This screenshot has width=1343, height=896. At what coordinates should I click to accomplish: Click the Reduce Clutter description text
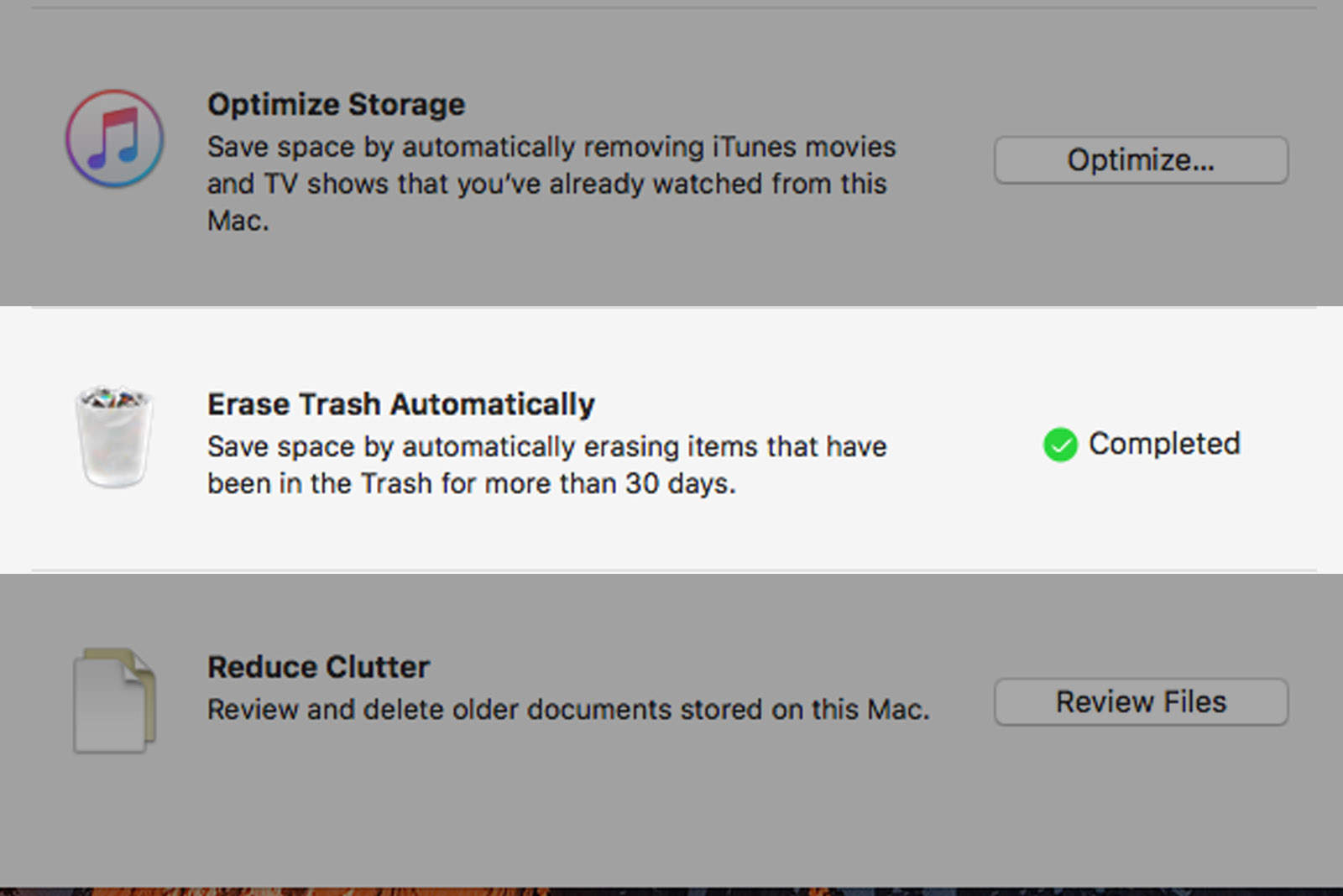pos(567,709)
